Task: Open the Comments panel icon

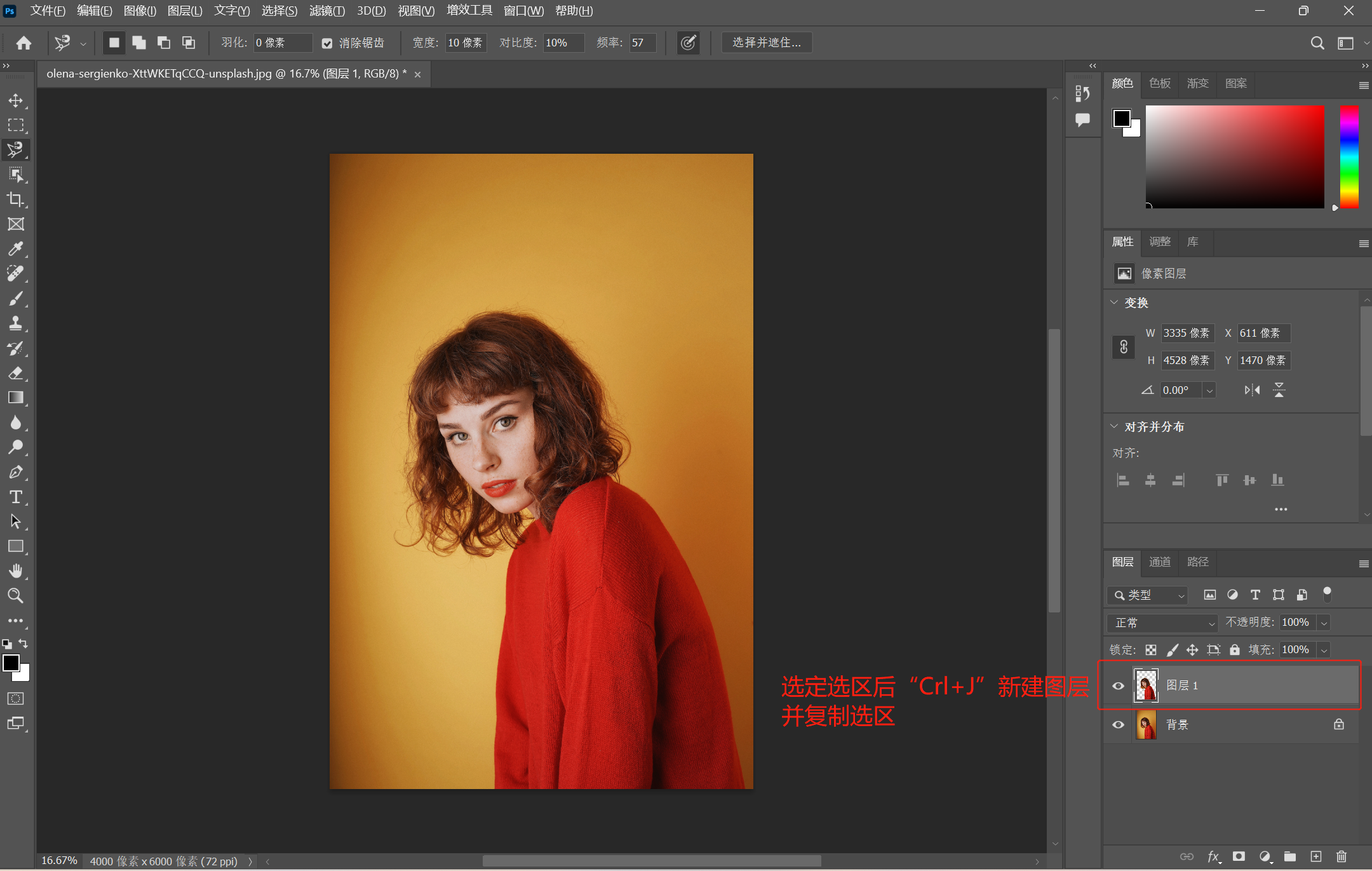Action: pos(1082,119)
